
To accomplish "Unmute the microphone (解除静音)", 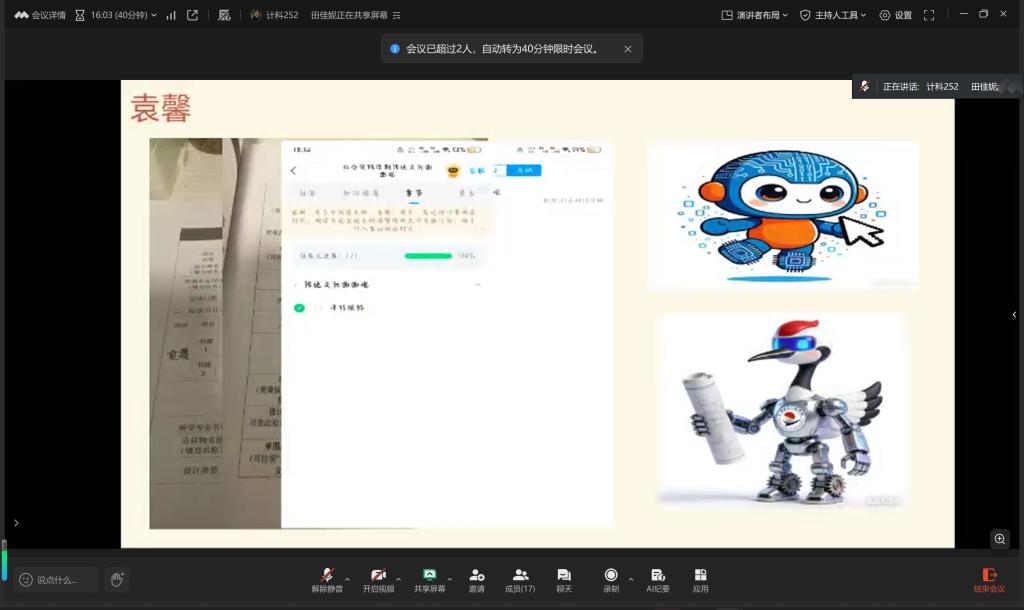I will (x=326, y=576).
